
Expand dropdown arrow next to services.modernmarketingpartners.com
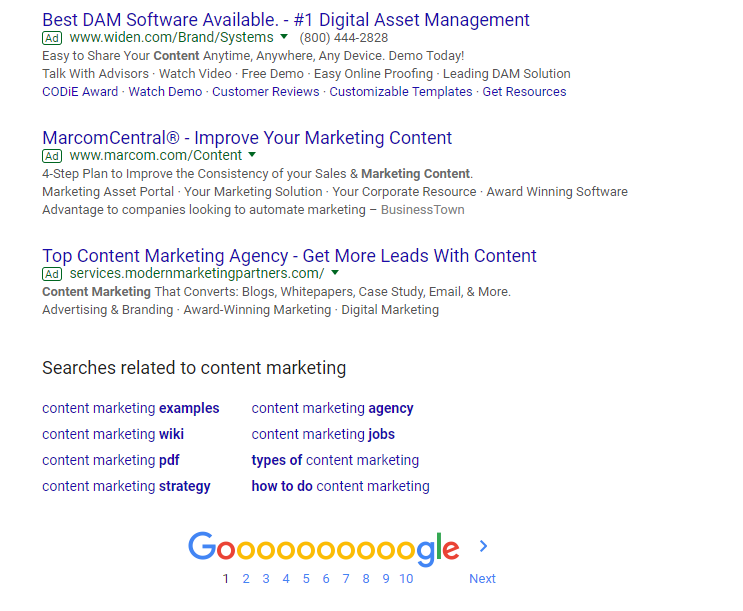(335, 273)
